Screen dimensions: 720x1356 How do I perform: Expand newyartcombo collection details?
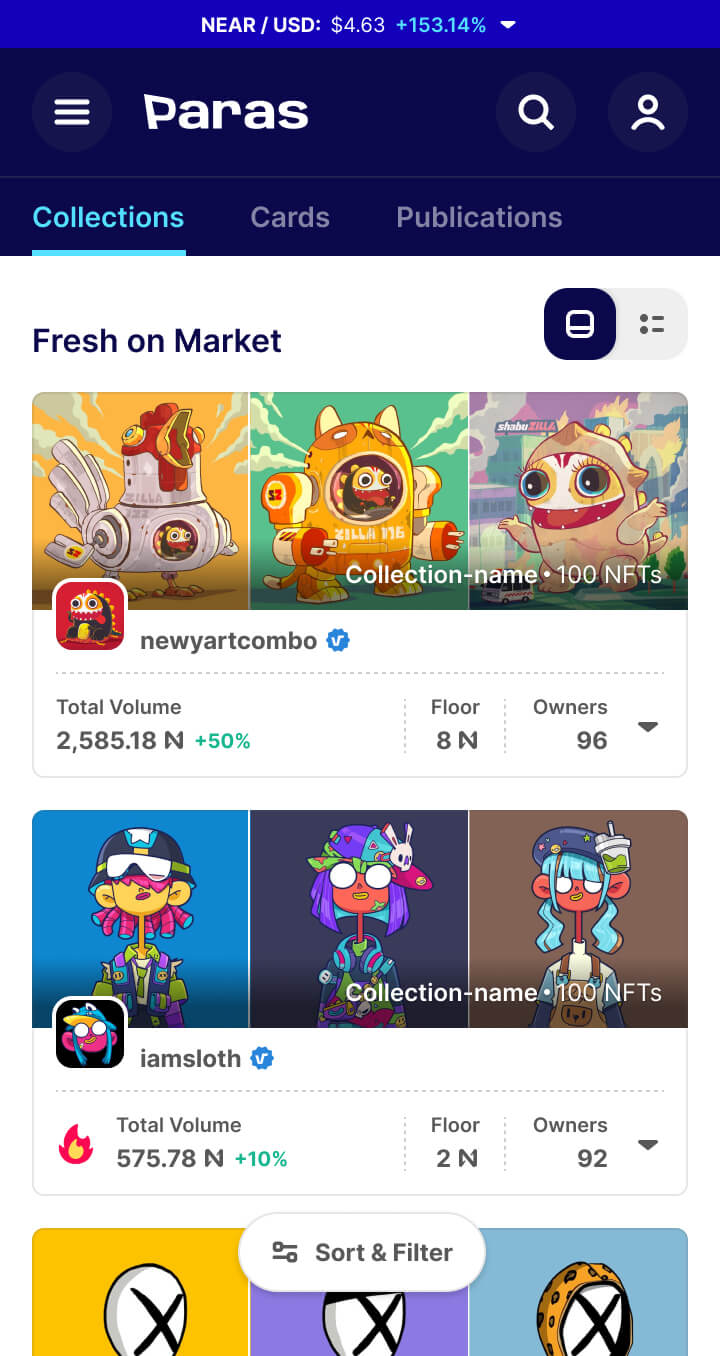tap(648, 727)
